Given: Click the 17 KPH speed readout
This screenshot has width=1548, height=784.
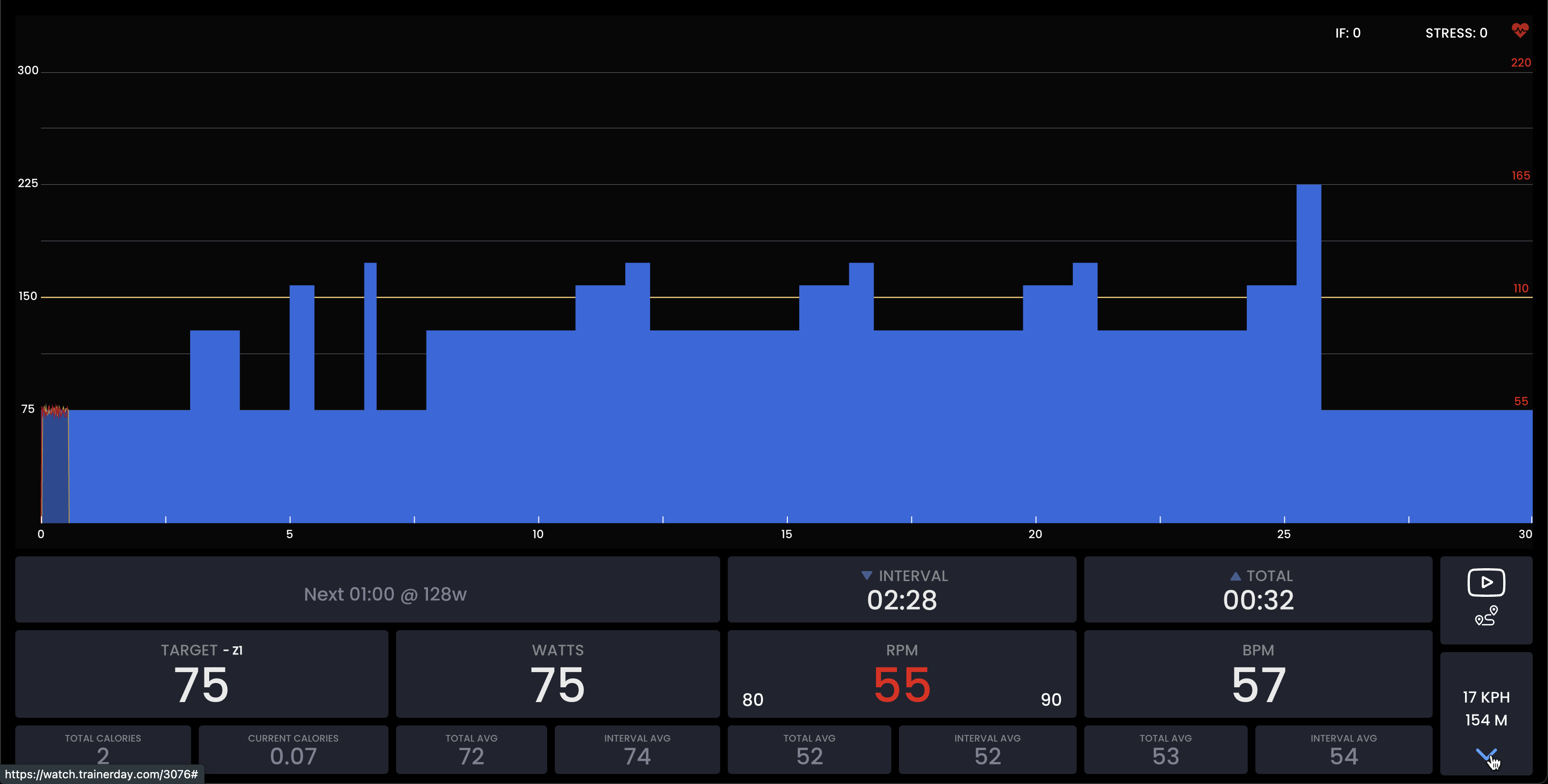Looking at the screenshot, I should [x=1486, y=697].
